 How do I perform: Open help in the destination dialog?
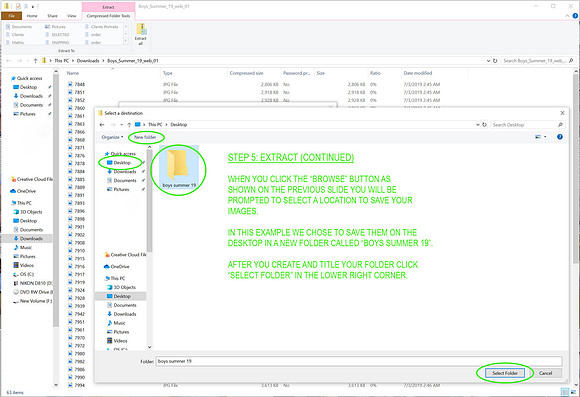(x=560, y=137)
